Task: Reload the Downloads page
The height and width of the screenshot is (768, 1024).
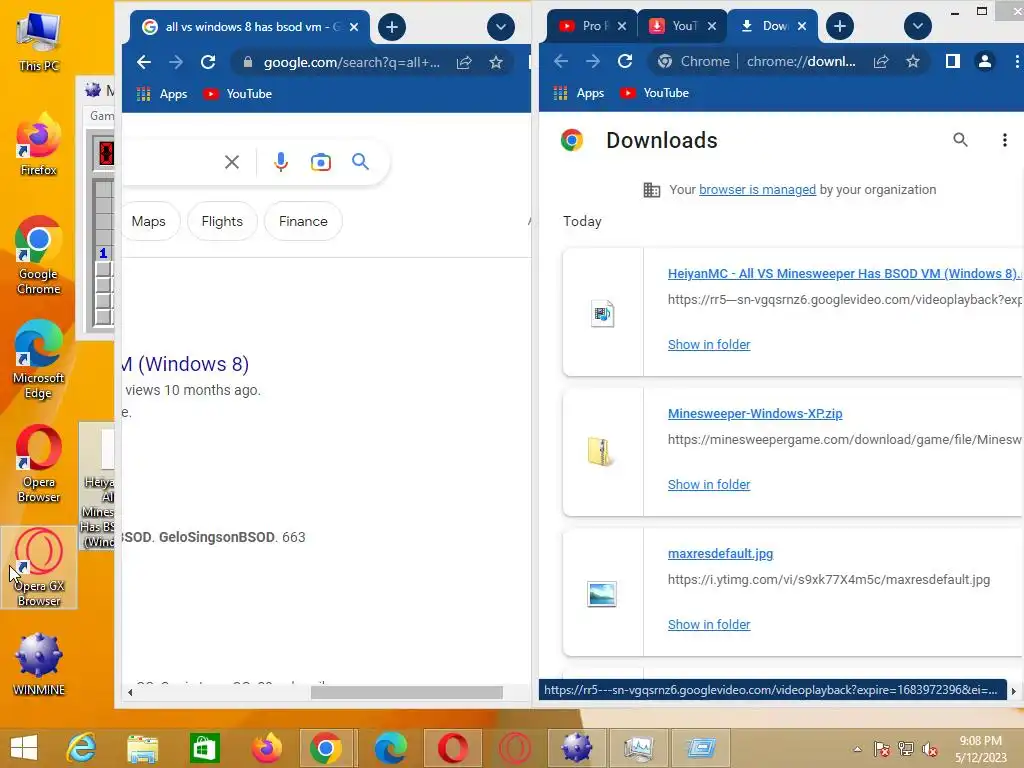Action: click(x=625, y=61)
